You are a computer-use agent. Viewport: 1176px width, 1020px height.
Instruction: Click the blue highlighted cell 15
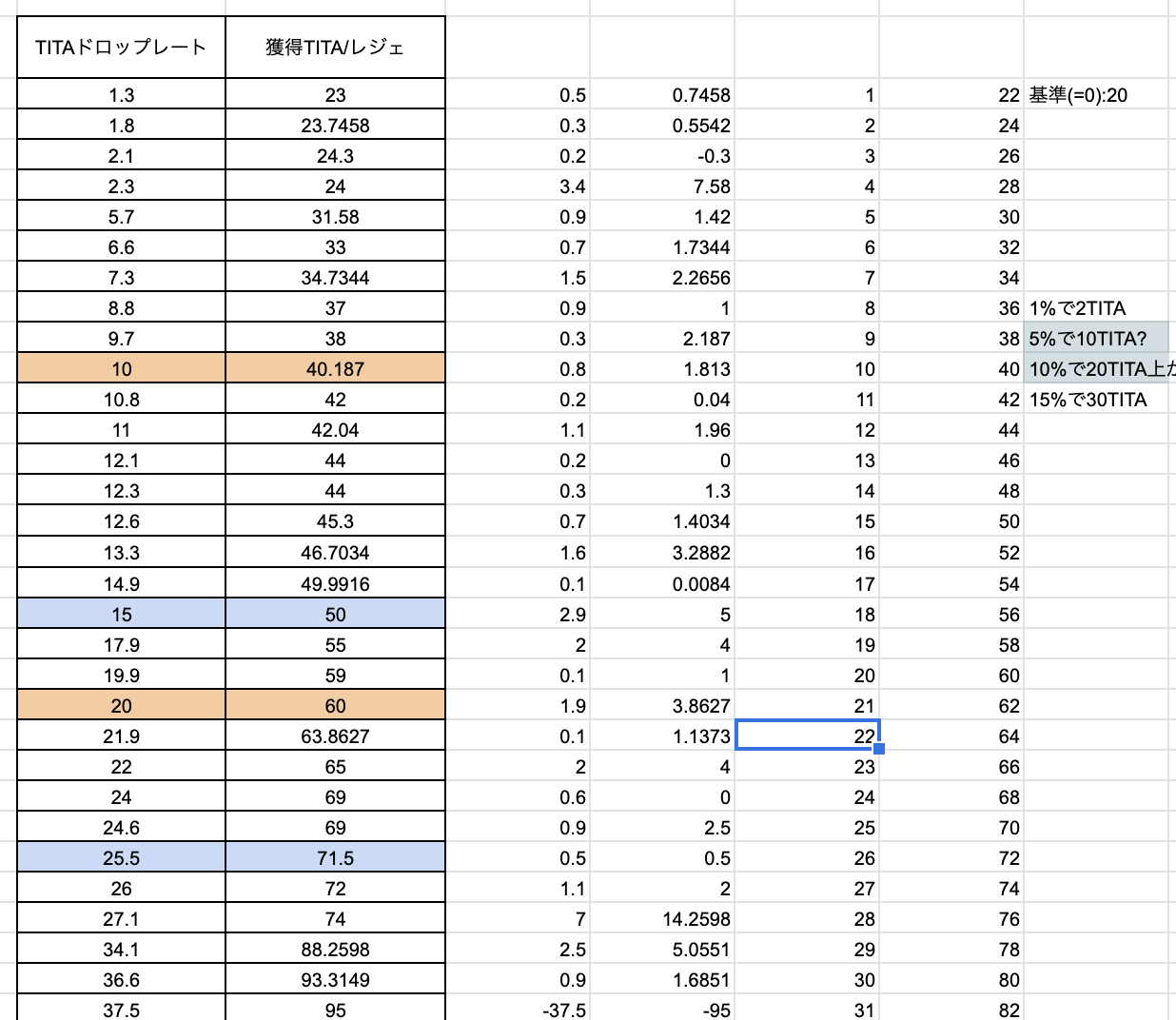[122, 614]
